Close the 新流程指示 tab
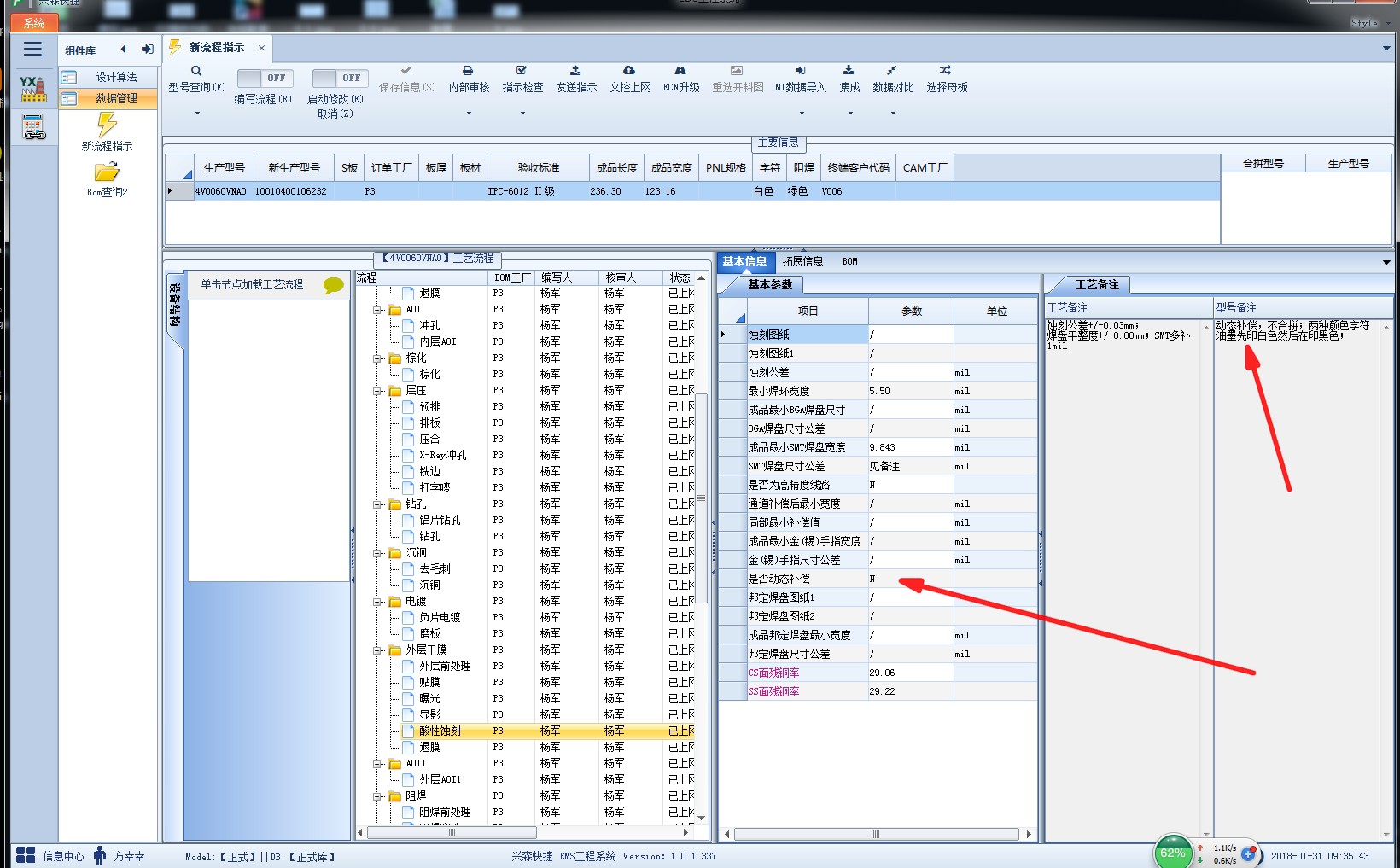 pos(261,48)
